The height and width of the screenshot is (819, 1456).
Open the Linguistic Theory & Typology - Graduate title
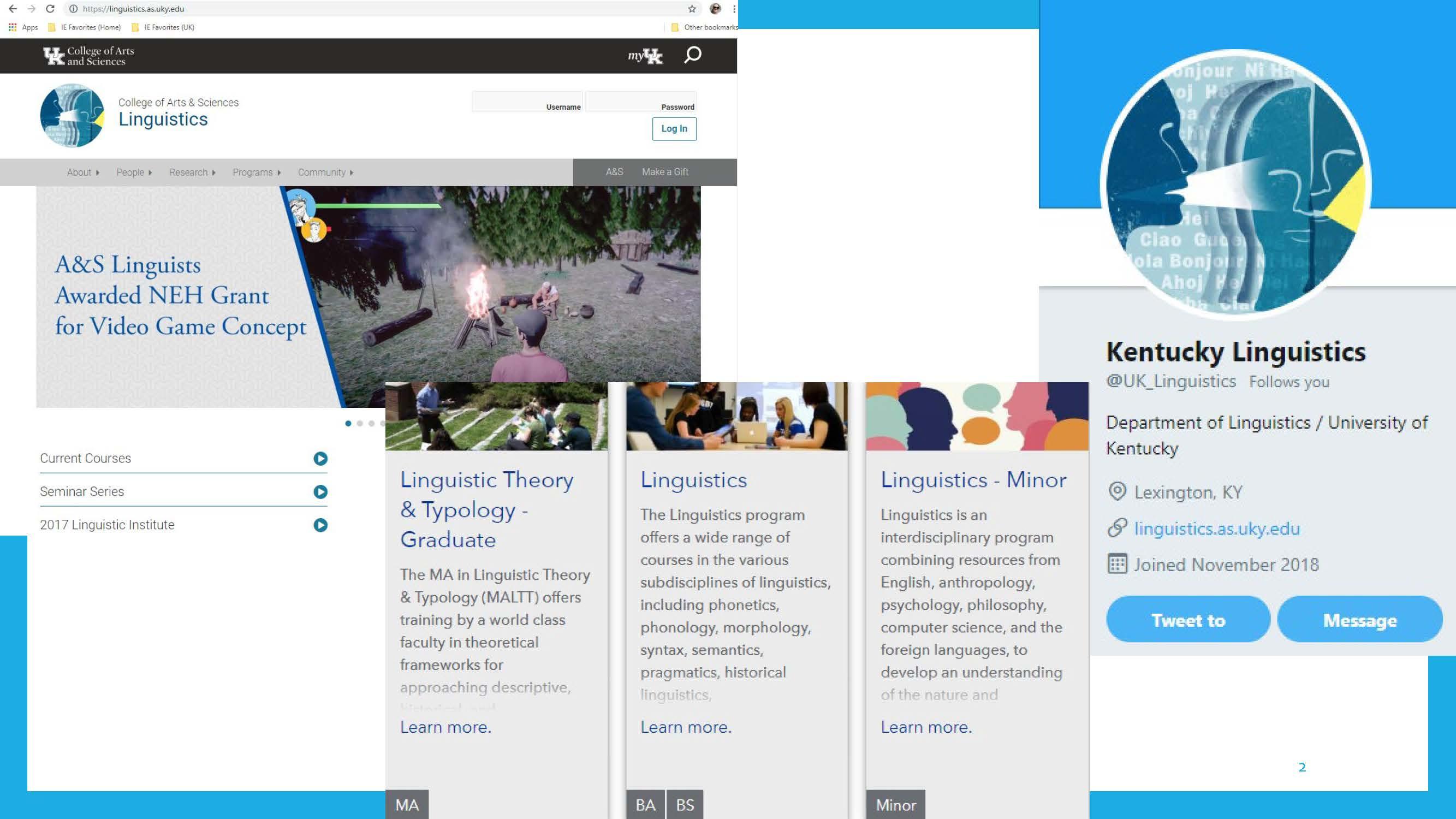[486, 509]
